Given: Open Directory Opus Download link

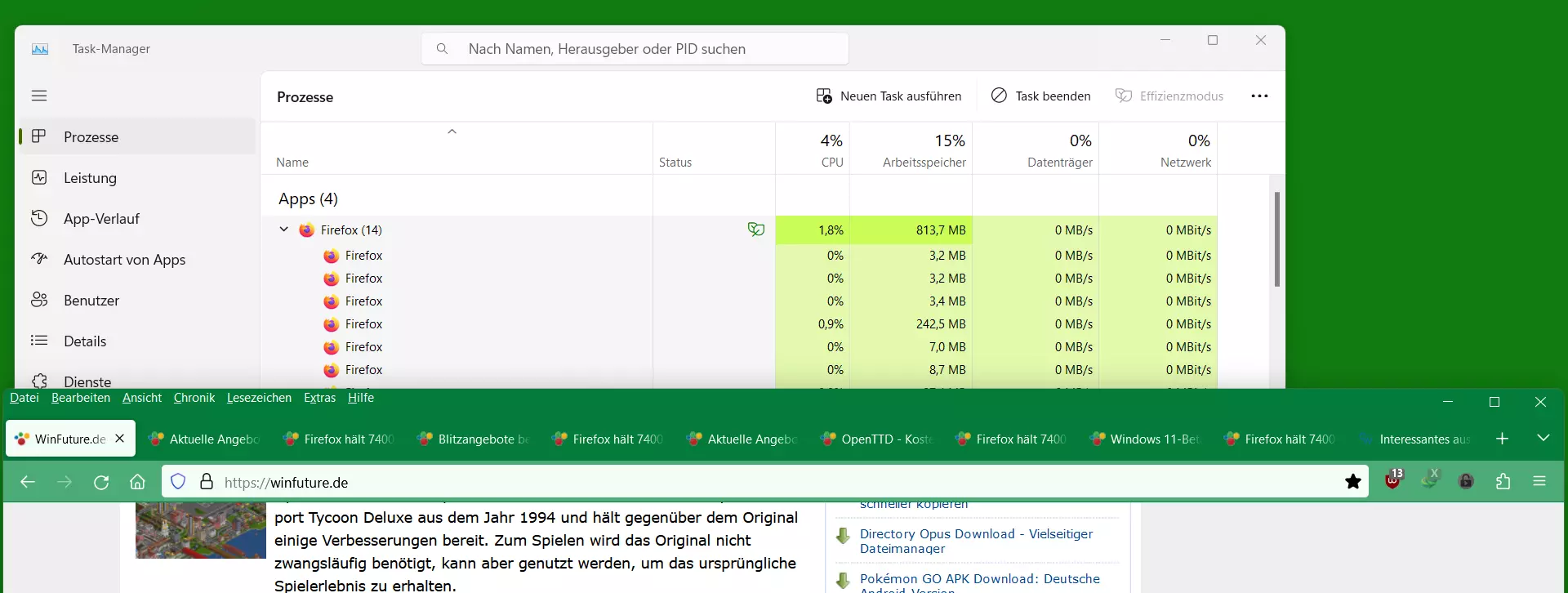Looking at the screenshot, I should tap(976, 541).
